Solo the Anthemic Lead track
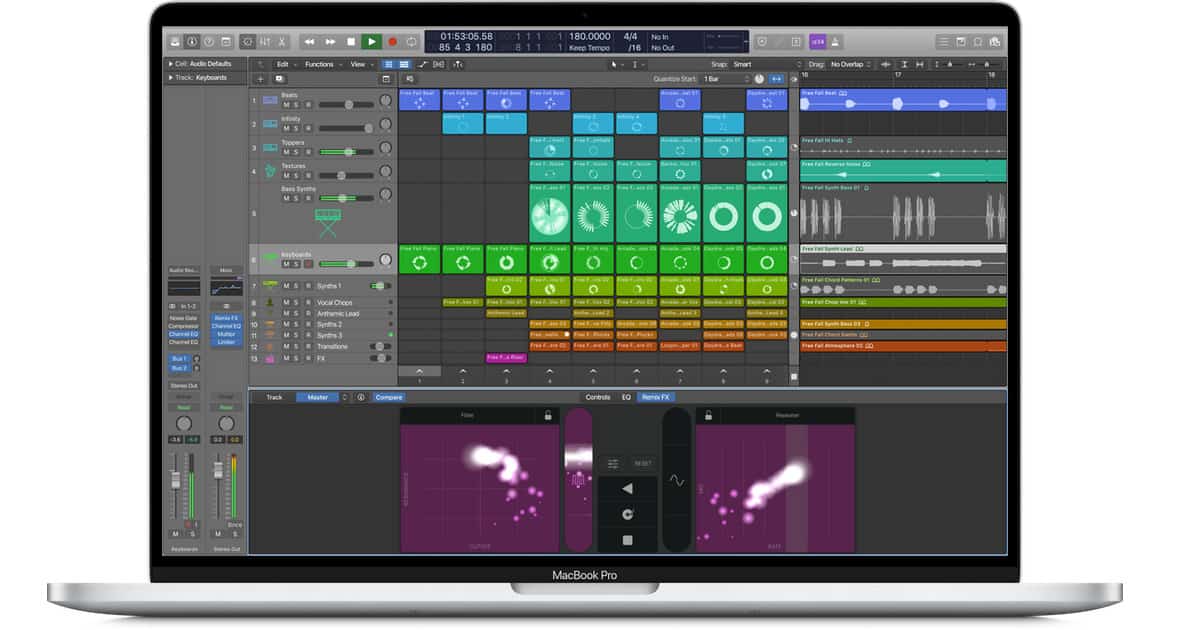 click(x=297, y=313)
